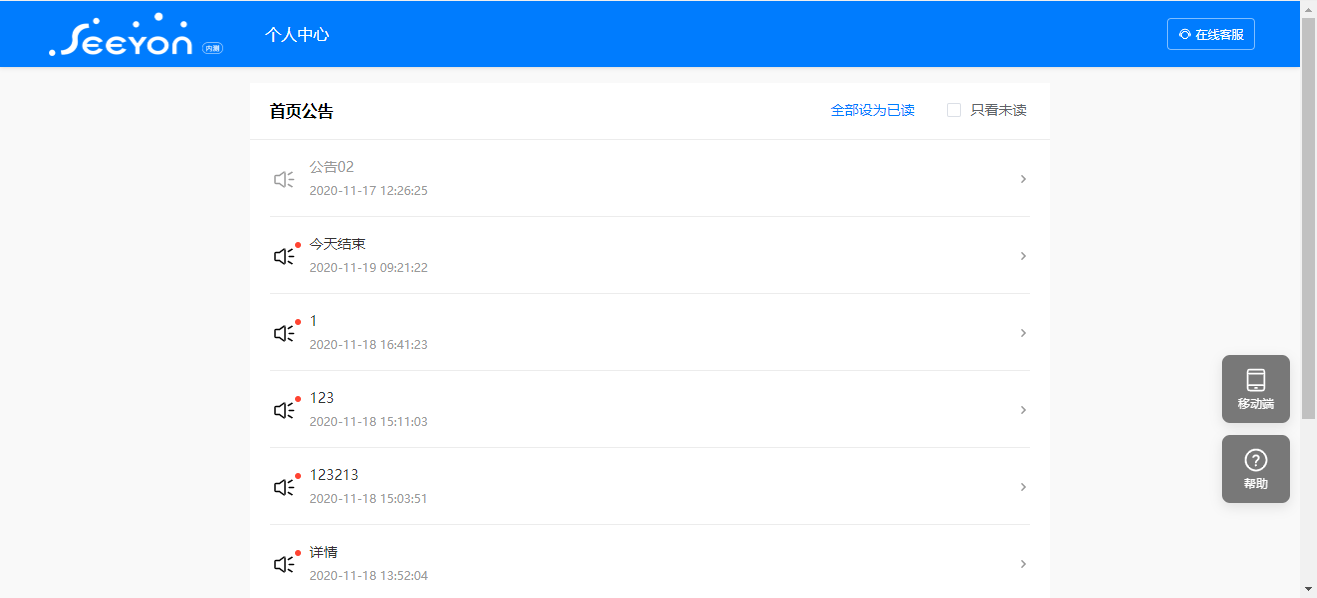Screen dimensions: 1317x598
Task: Click the vertical scrollbar thumb
Action: [x=1309, y=220]
